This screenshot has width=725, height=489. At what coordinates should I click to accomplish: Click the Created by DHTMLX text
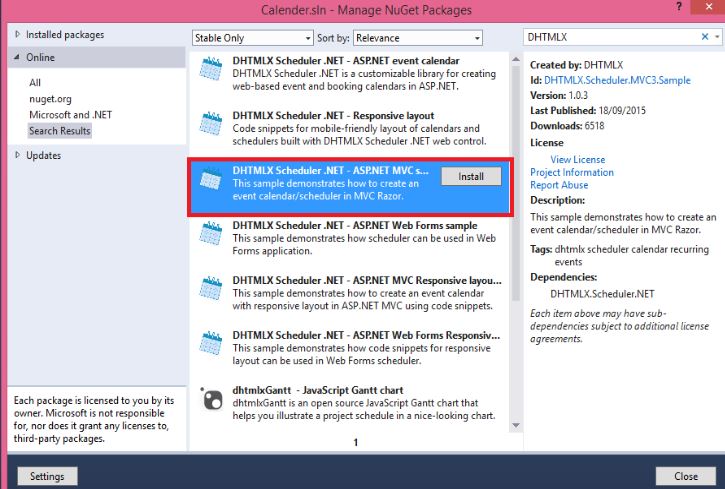coord(577,65)
